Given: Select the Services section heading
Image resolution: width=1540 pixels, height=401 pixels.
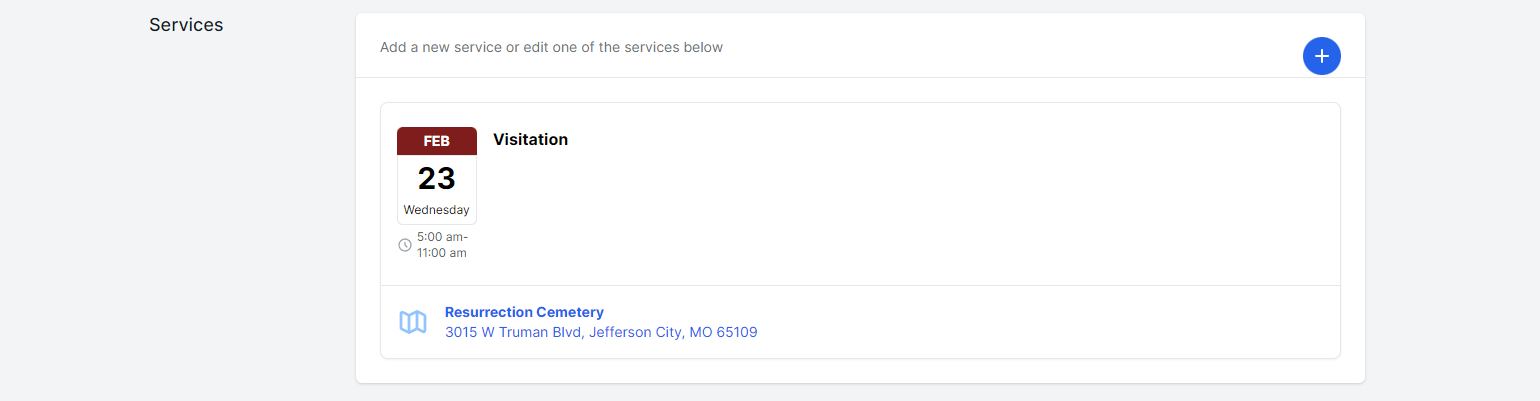Looking at the screenshot, I should click(x=186, y=25).
